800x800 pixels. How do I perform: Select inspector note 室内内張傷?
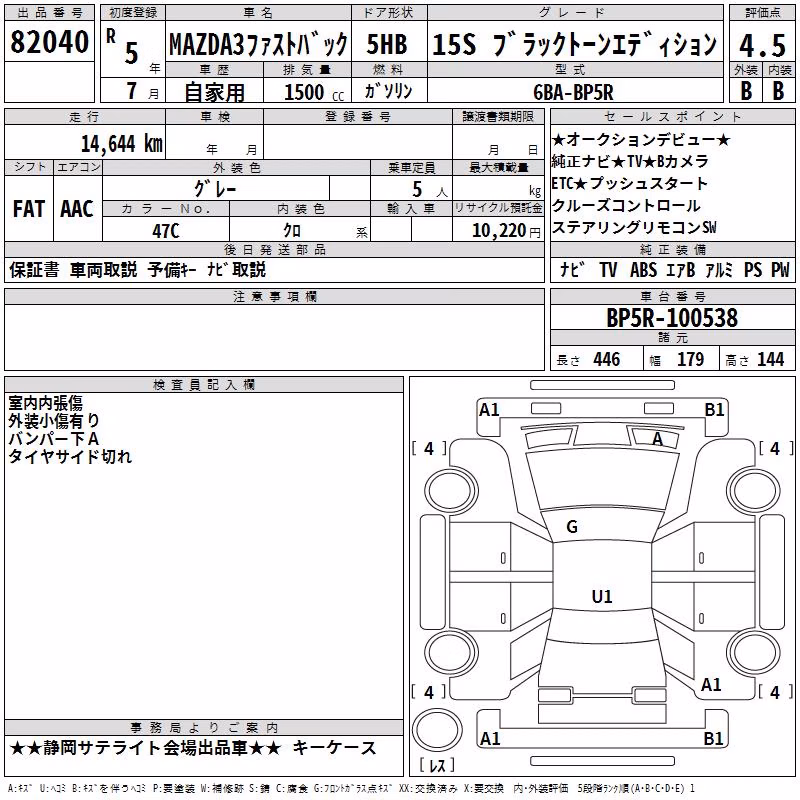[x=45, y=404]
